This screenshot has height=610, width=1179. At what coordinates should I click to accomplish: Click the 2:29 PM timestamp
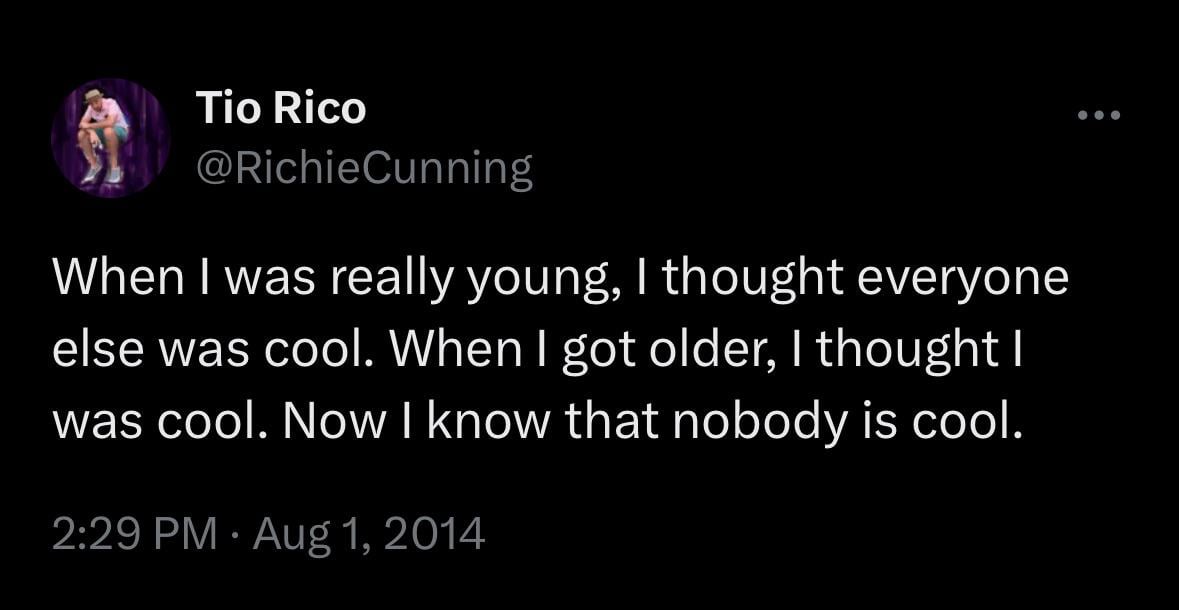pyautogui.click(x=134, y=533)
